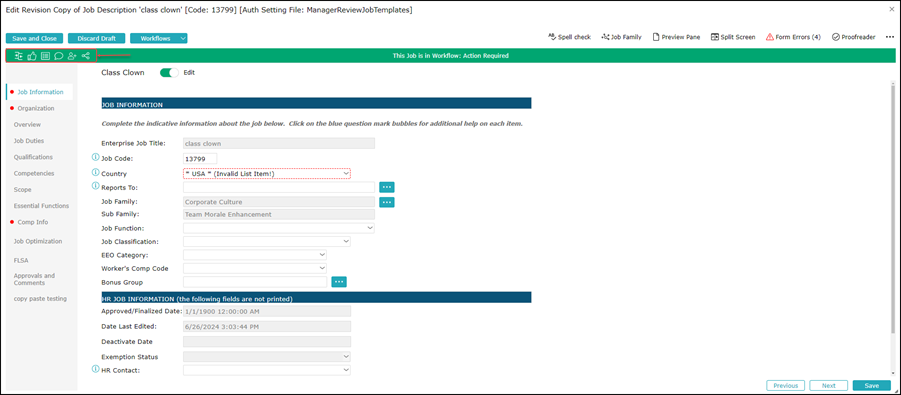The height and width of the screenshot is (395, 901).
Task: Click the workflow steps icon in green bar
Action: (x=18, y=56)
